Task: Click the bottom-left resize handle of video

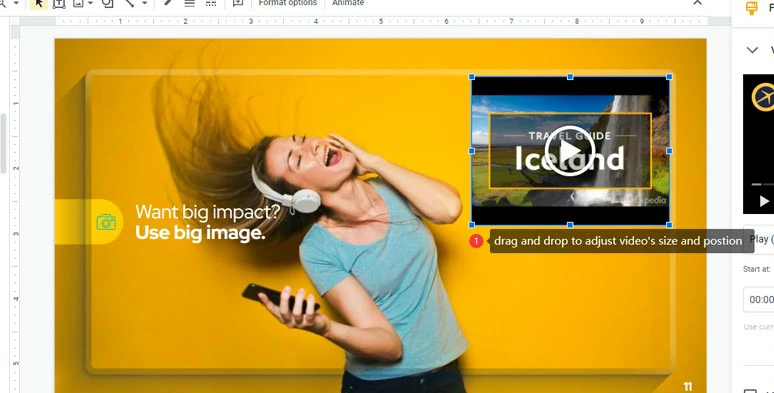Action: (471, 225)
